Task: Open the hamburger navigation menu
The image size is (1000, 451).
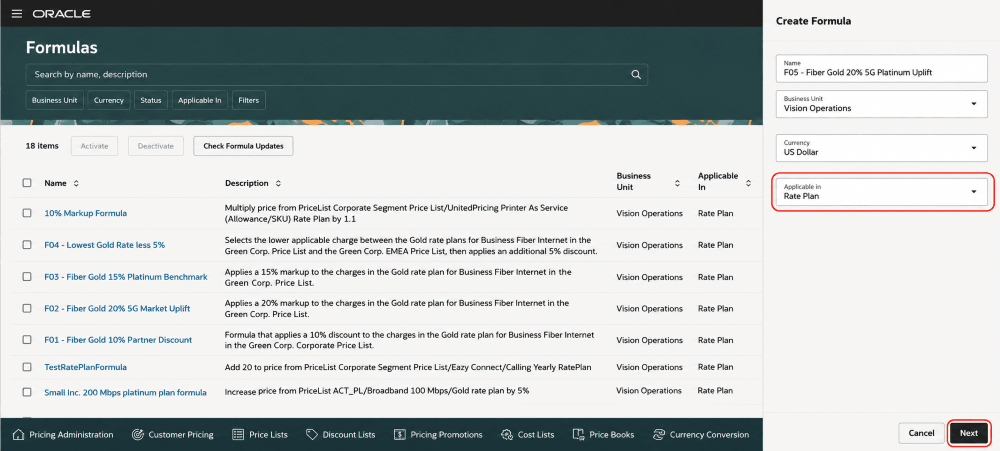Action: (x=17, y=13)
